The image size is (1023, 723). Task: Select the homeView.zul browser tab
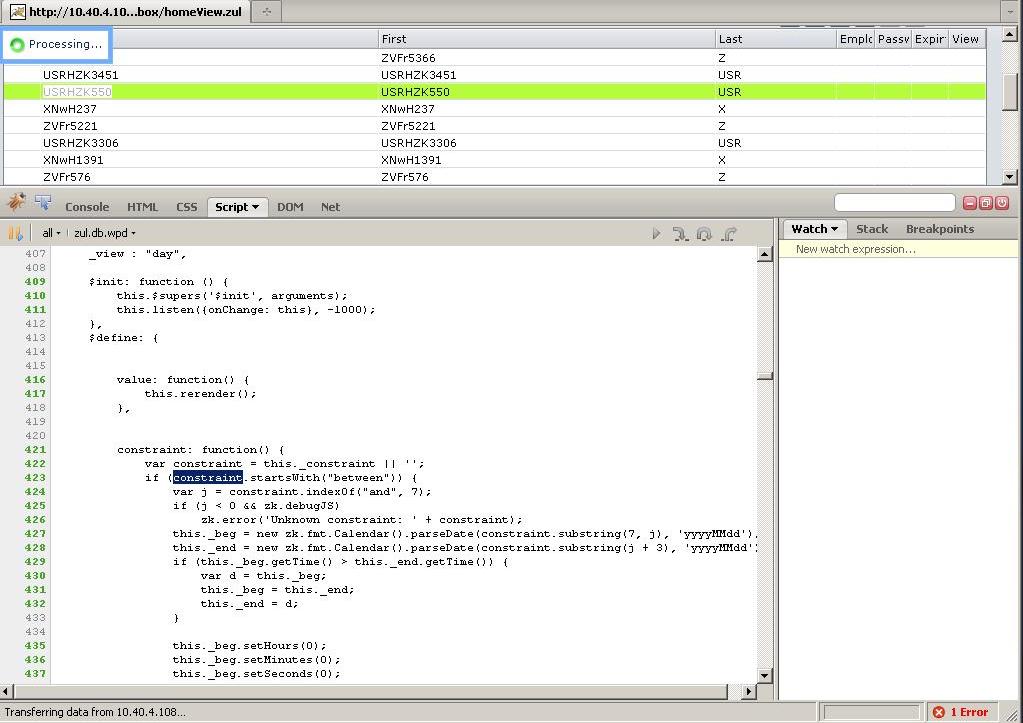(x=128, y=12)
